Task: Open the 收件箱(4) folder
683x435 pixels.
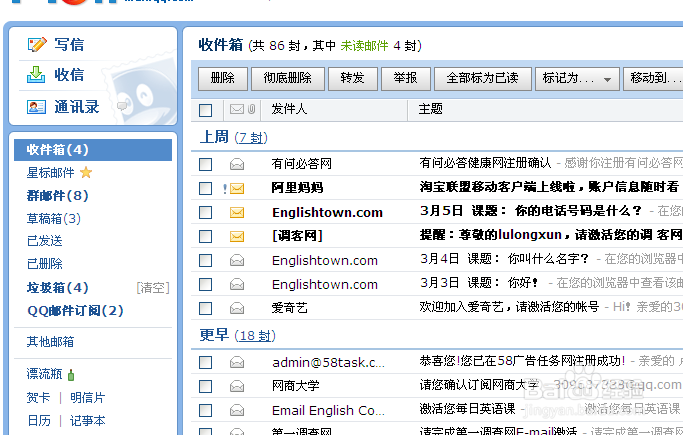Action: pyautogui.click(x=93, y=150)
